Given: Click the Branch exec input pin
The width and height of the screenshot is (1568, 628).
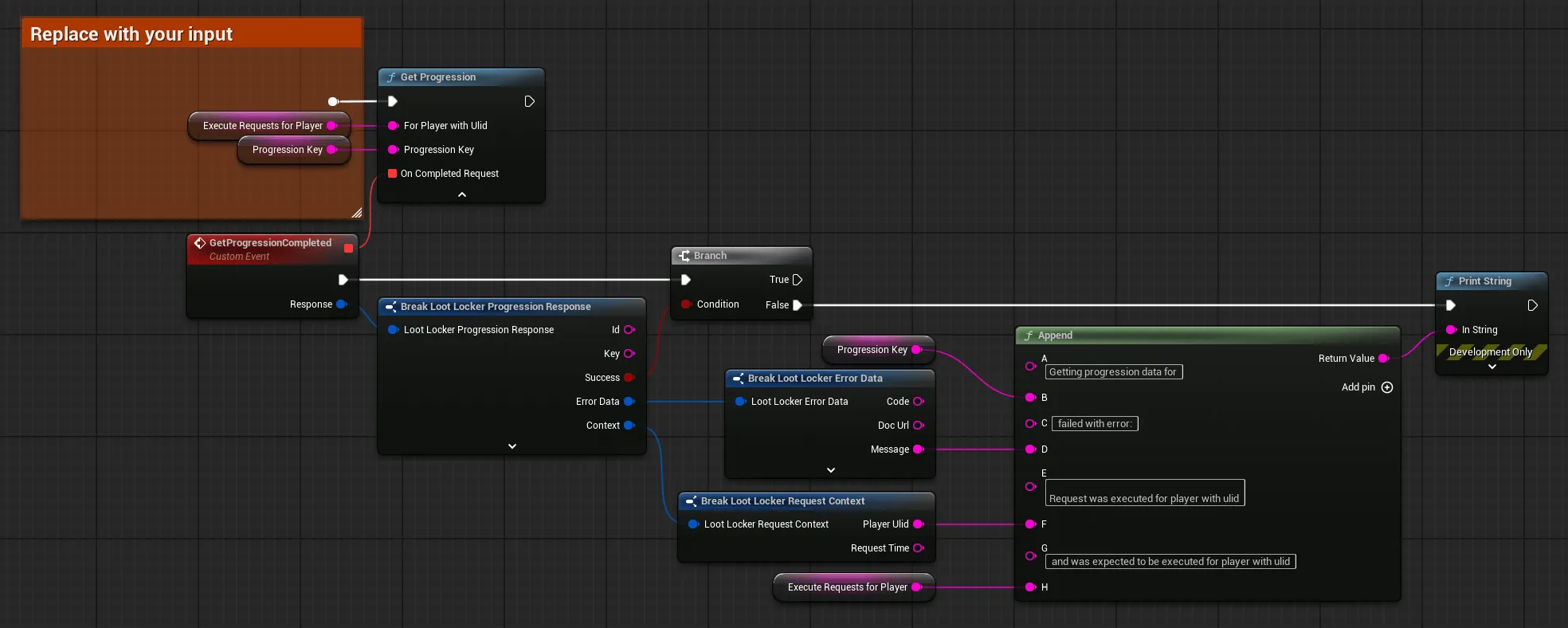Looking at the screenshot, I should coord(685,280).
